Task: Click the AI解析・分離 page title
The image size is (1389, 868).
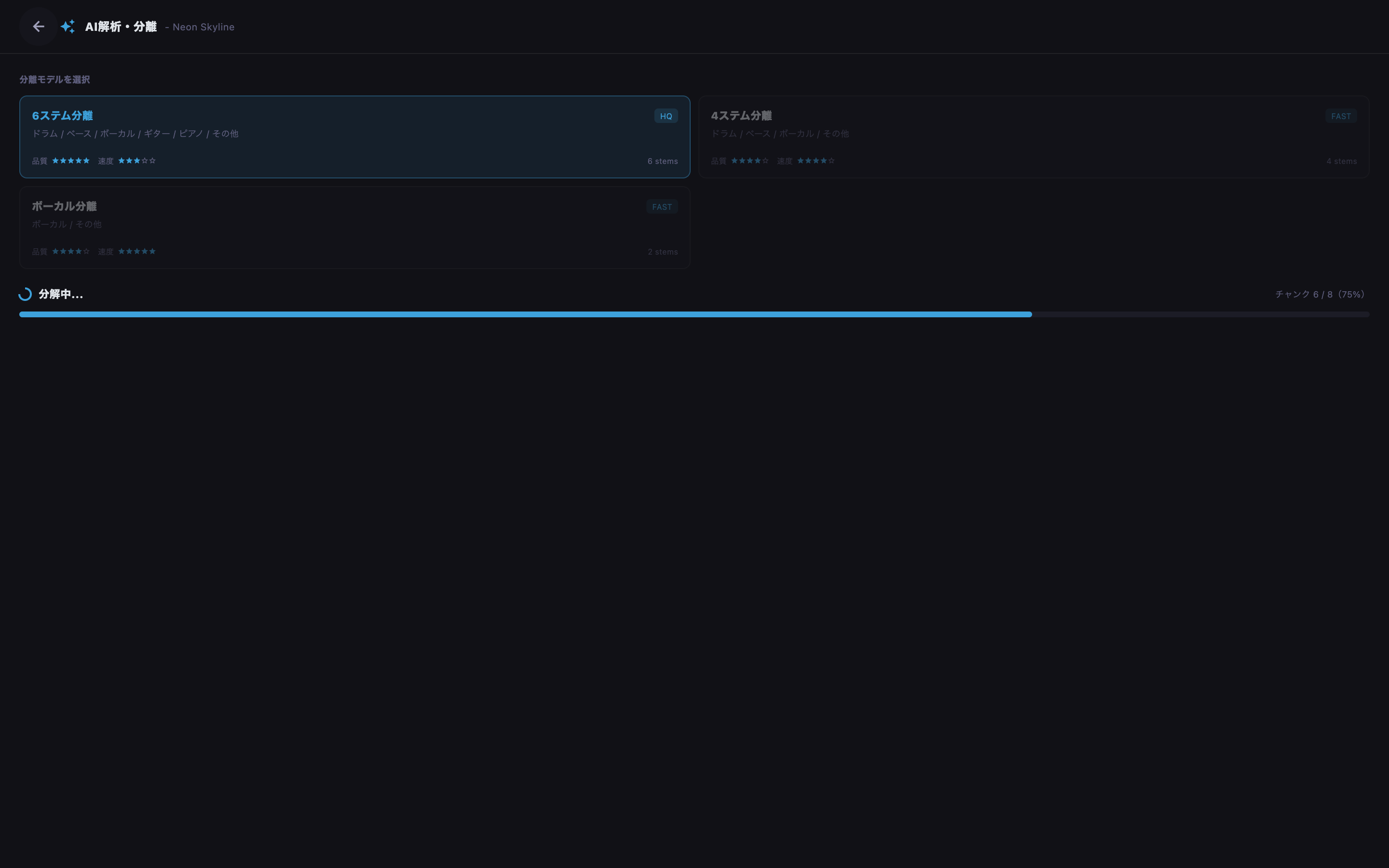Action: point(121,27)
